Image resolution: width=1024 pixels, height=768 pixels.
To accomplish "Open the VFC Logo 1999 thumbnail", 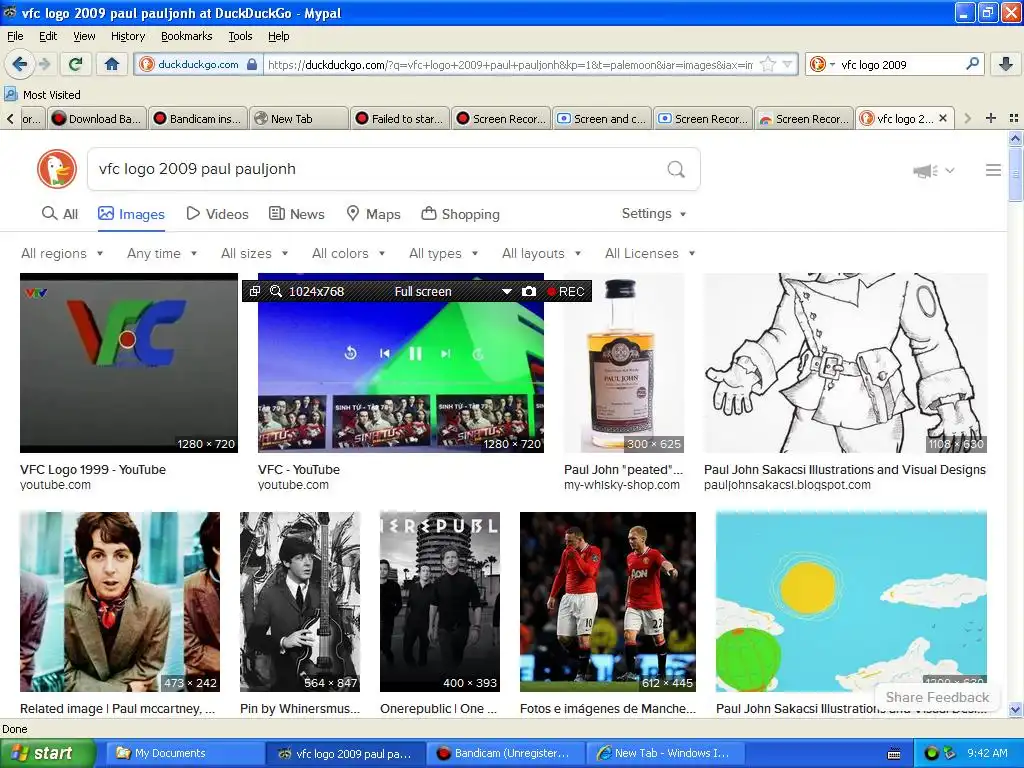I will (129, 362).
